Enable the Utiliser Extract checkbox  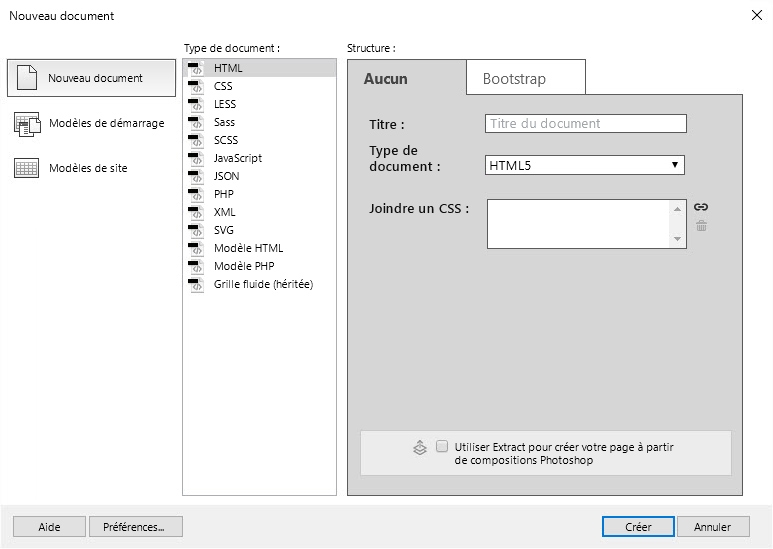point(442,447)
